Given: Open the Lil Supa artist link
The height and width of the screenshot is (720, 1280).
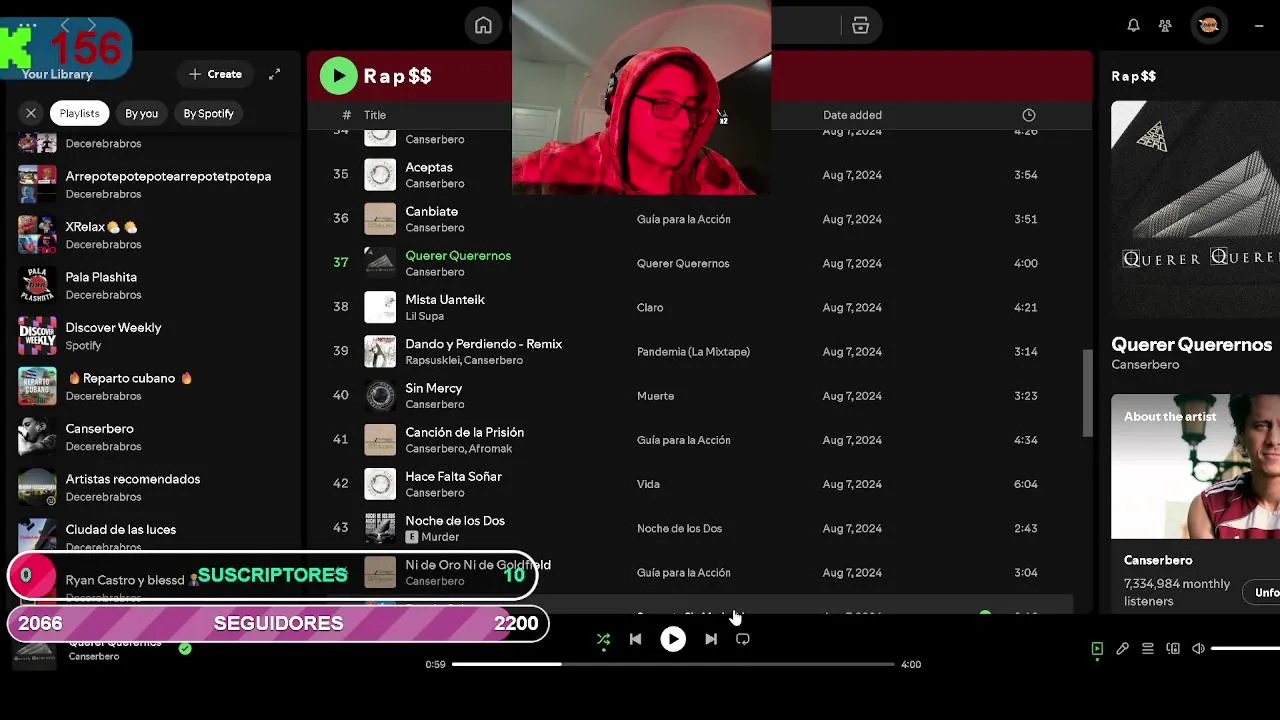Looking at the screenshot, I should (x=424, y=316).
